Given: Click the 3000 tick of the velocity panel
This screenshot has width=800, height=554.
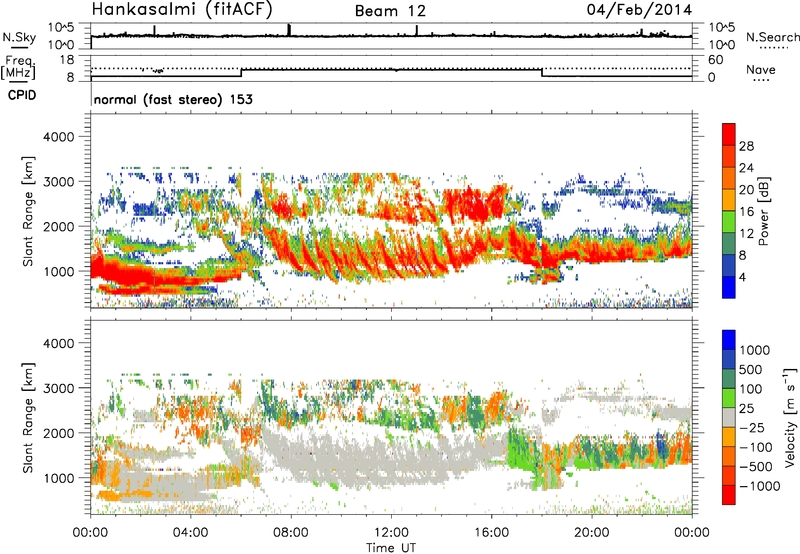Looking at the screenshot, I should [59, 388].
